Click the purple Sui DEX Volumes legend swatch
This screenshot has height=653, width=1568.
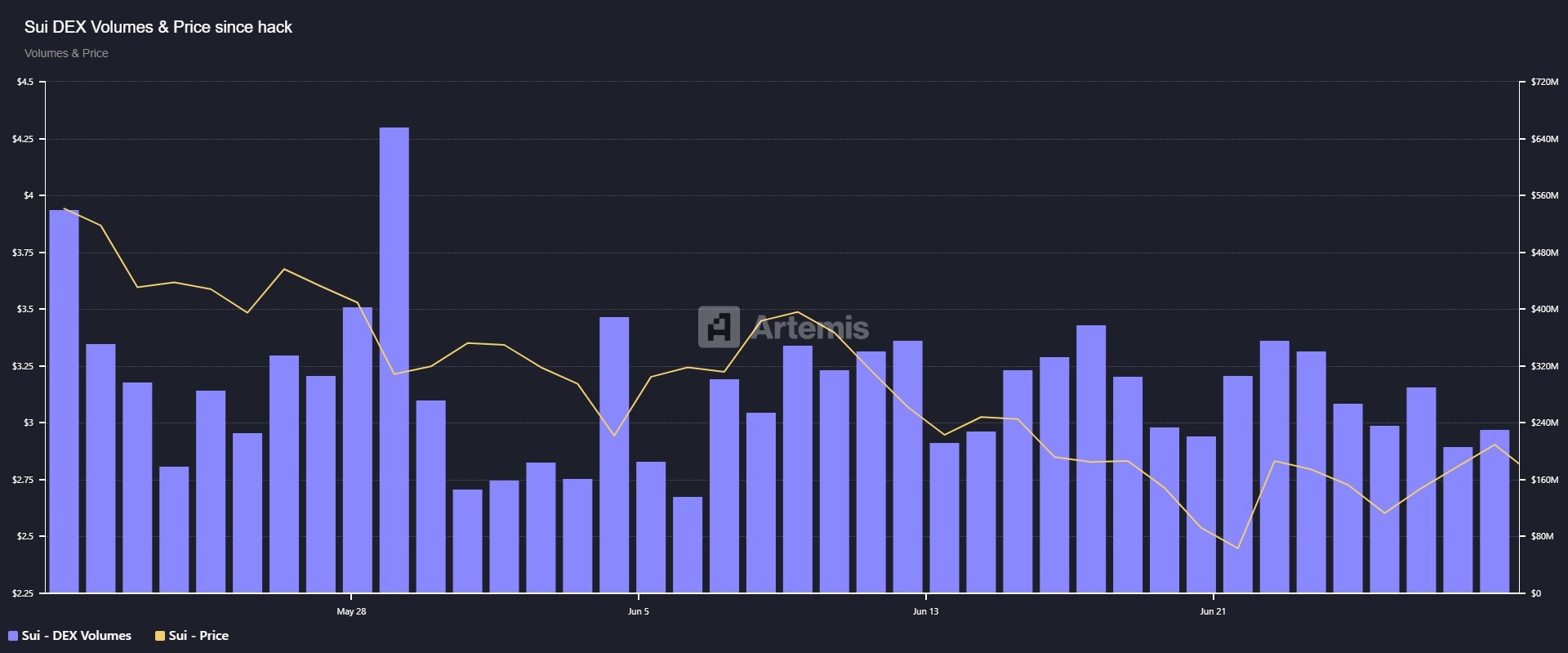tap(13, 636)
